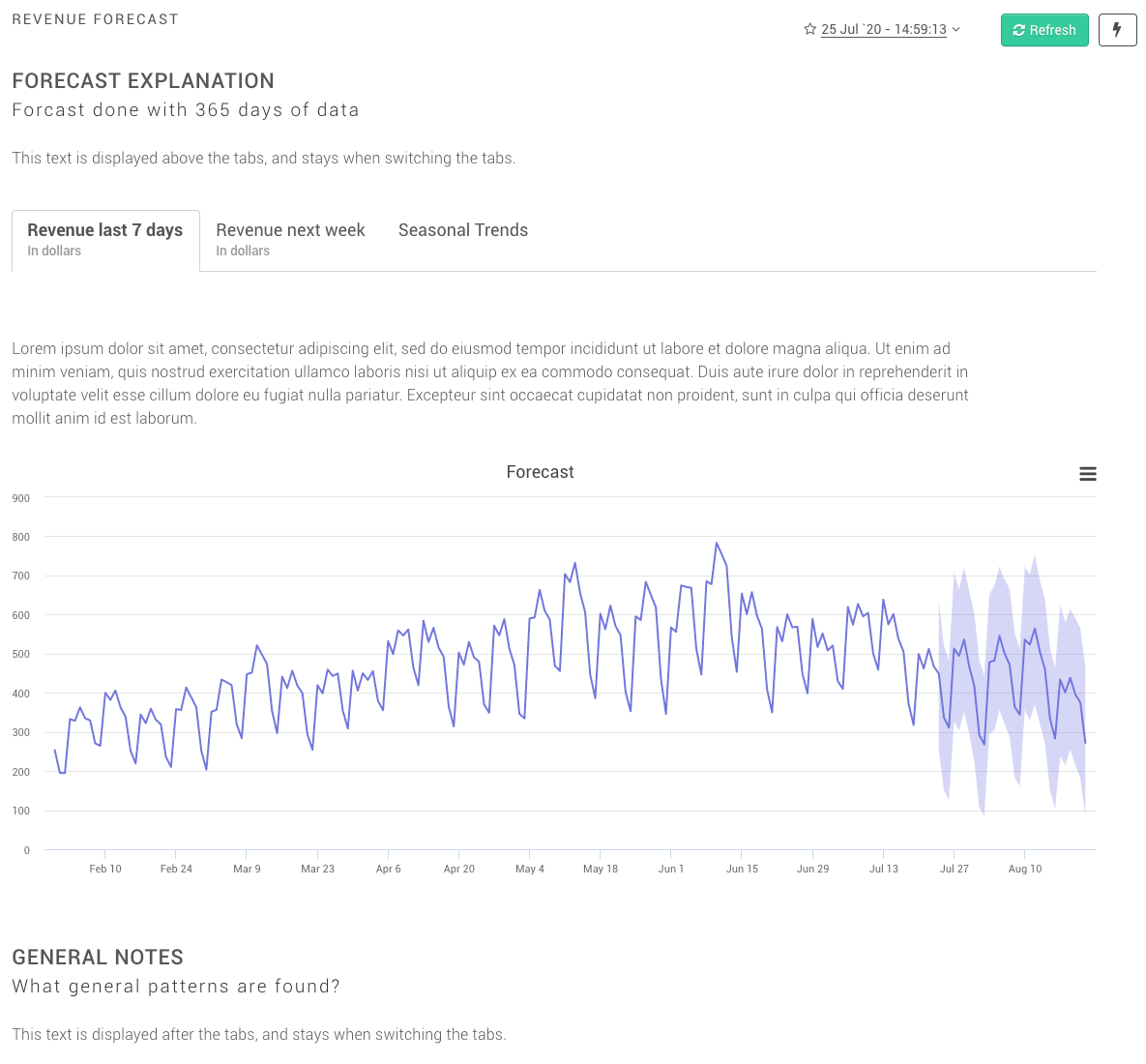This screenshot has height=1064, width=1146.
Task: Expand the chevron next to the timestamp
Action: point(956,29)
